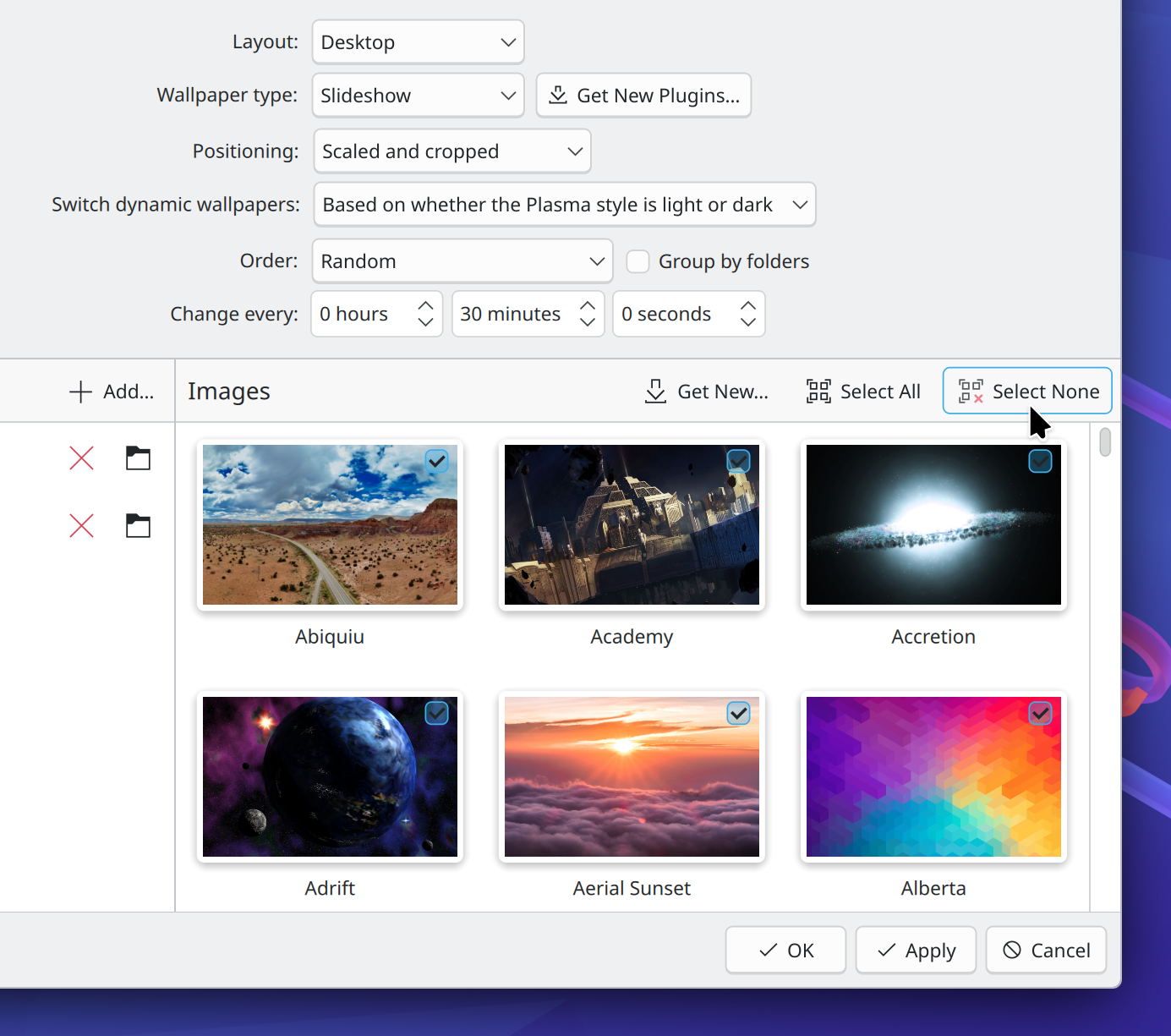Click the Get New... download icon

pyautogui.click(x=655, y=392)
